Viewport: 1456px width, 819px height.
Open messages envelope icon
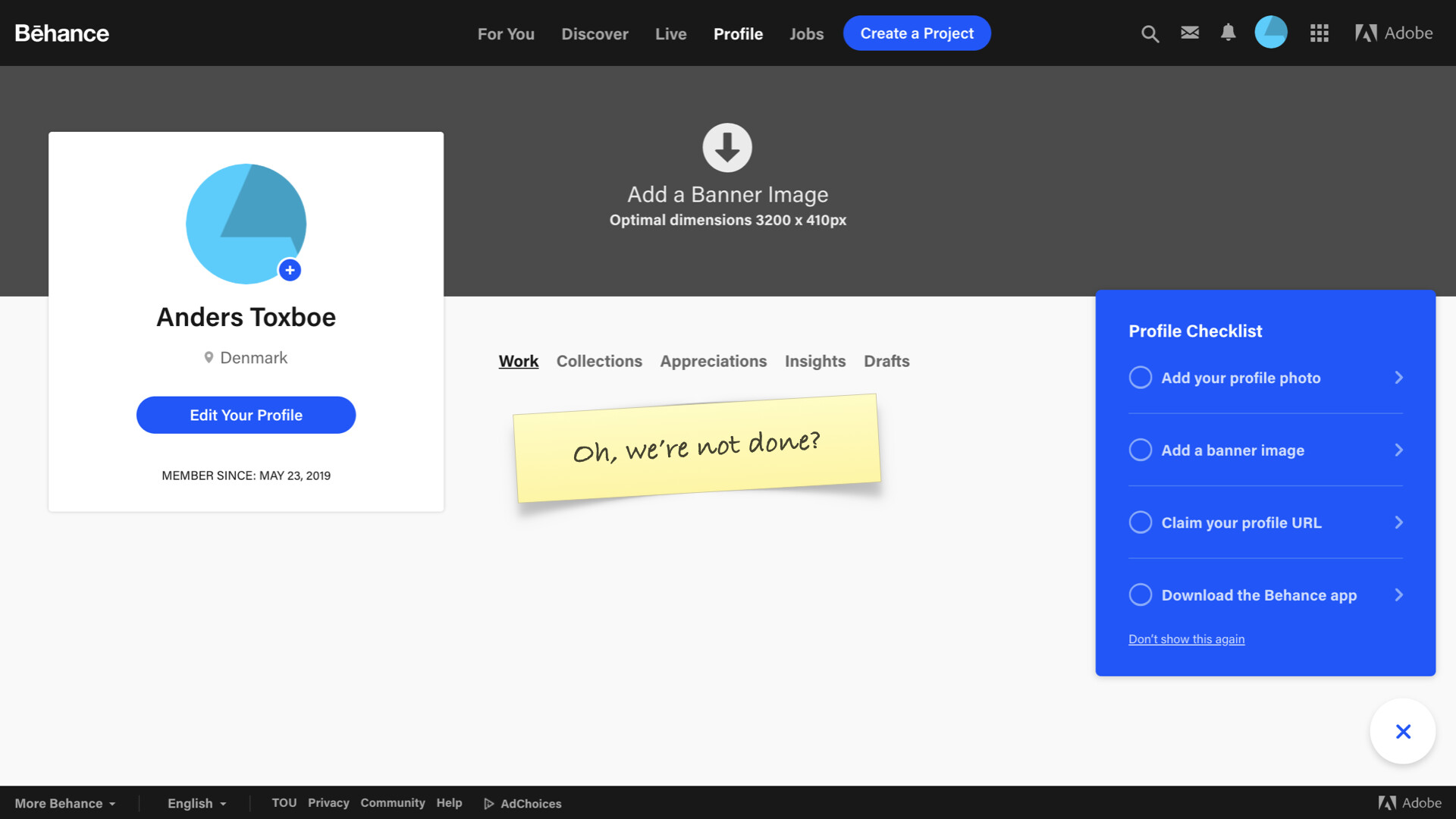pos(1190,33)
